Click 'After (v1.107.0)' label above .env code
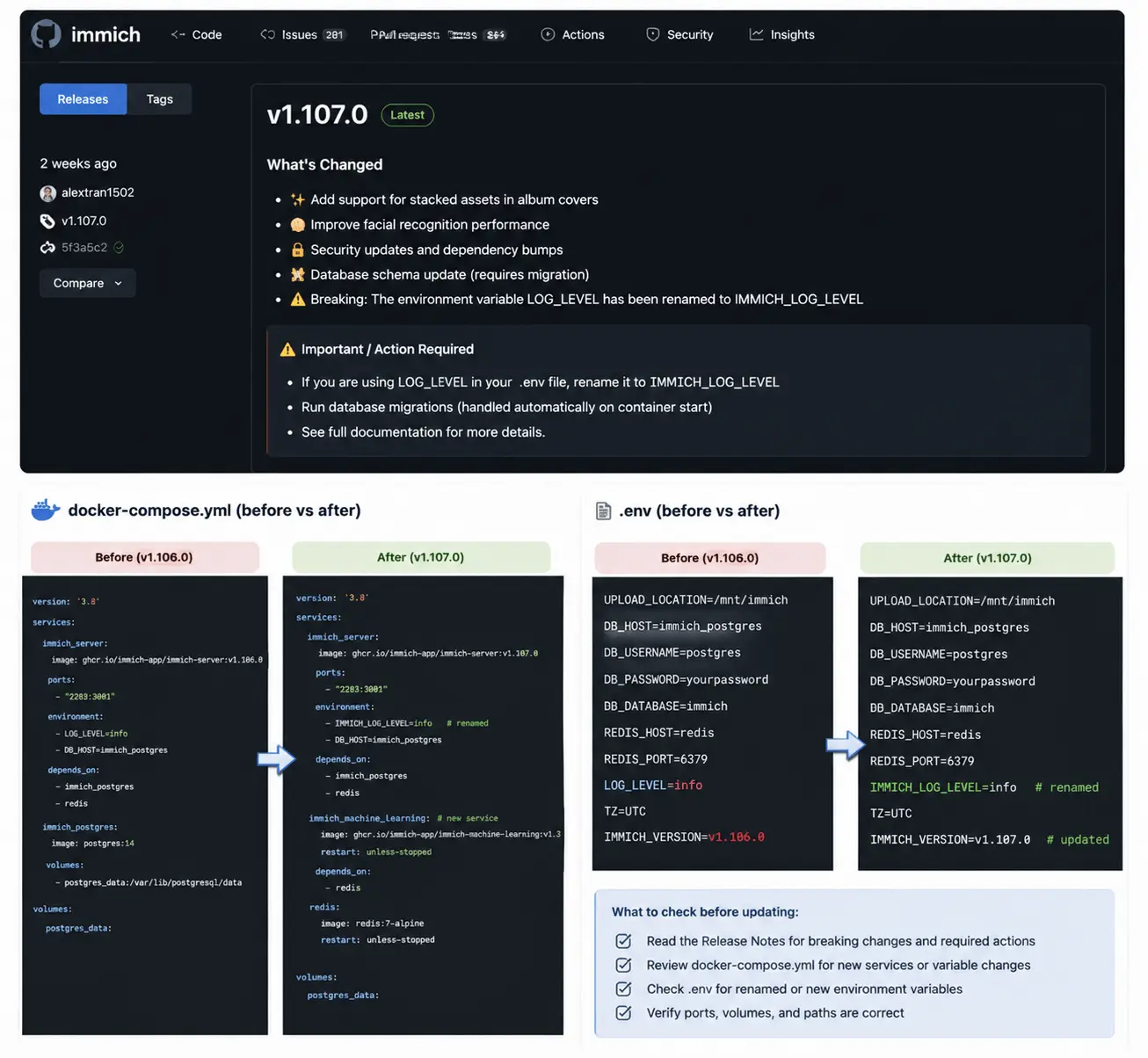This screenshot has width=1148, height=1058. [x=987, y=558]
